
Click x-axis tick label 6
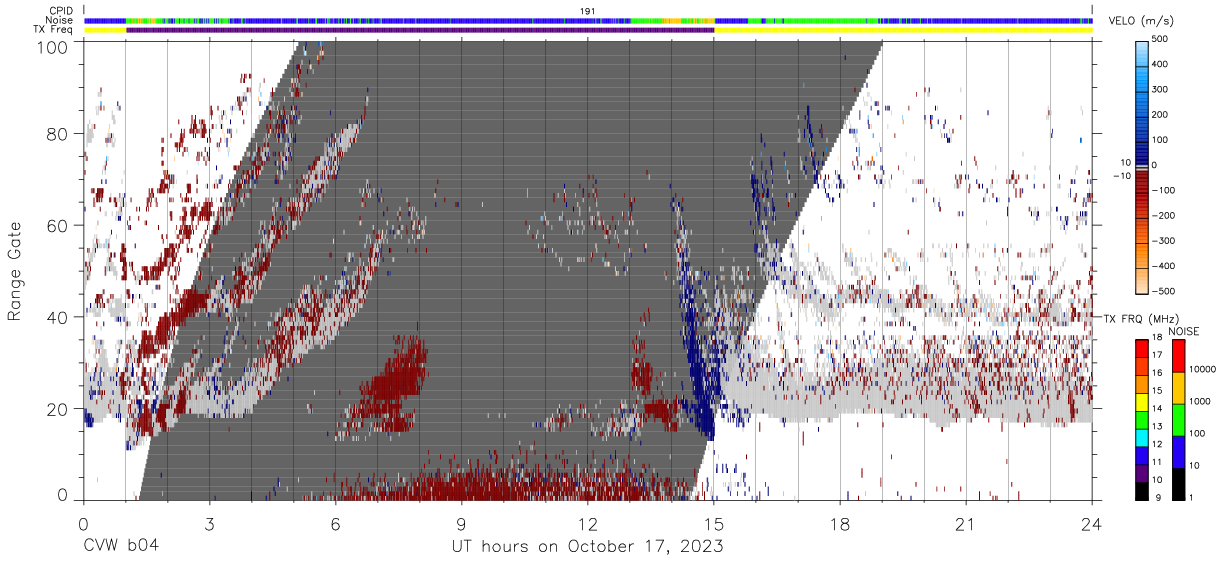click(x=335, y=523)
